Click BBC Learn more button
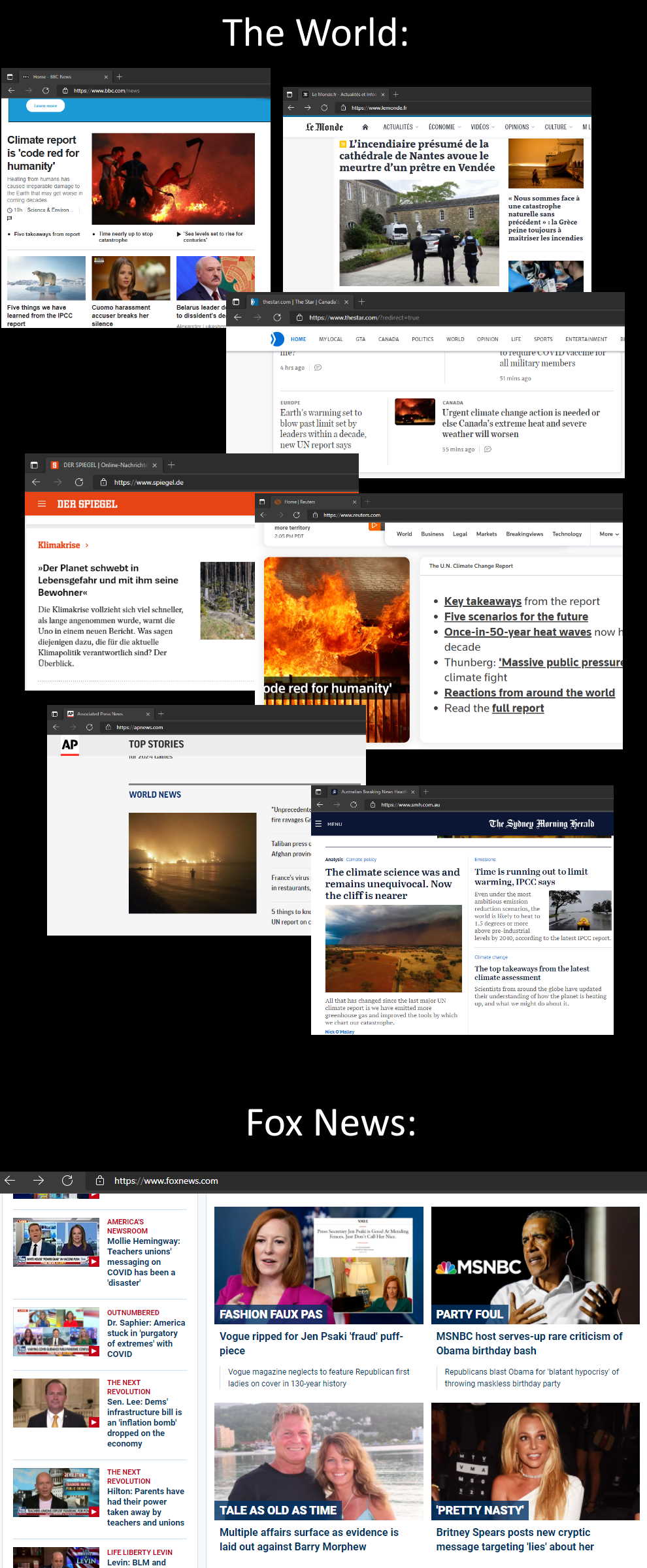 (x=45, y=106)
